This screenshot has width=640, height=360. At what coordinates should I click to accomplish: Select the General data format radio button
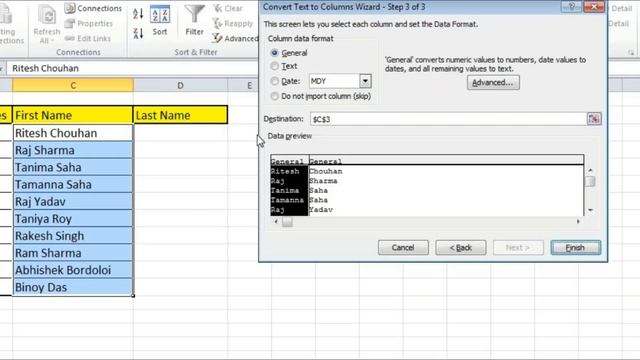pos(275,53)
